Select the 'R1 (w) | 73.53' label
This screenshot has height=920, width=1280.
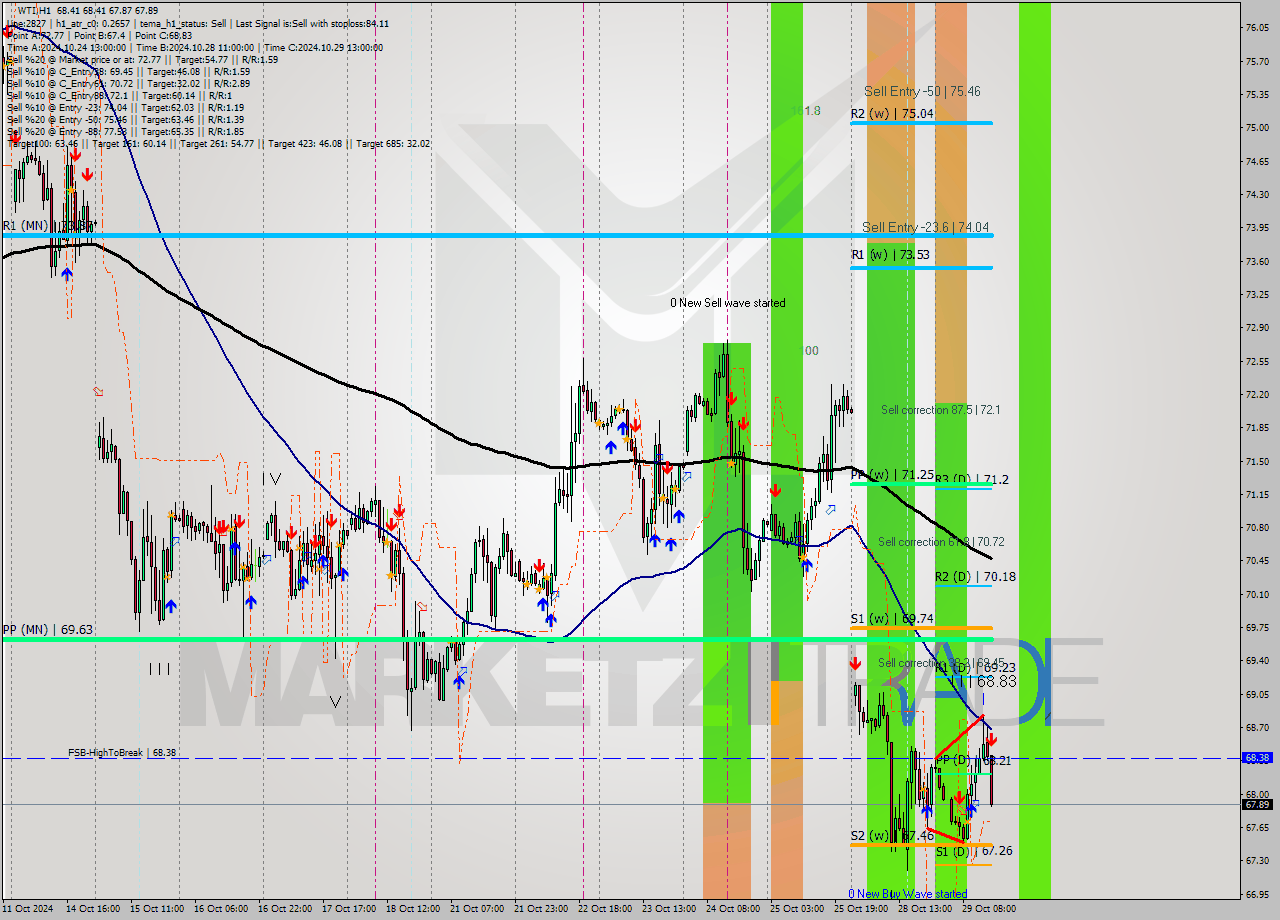[x=891, y=255]
